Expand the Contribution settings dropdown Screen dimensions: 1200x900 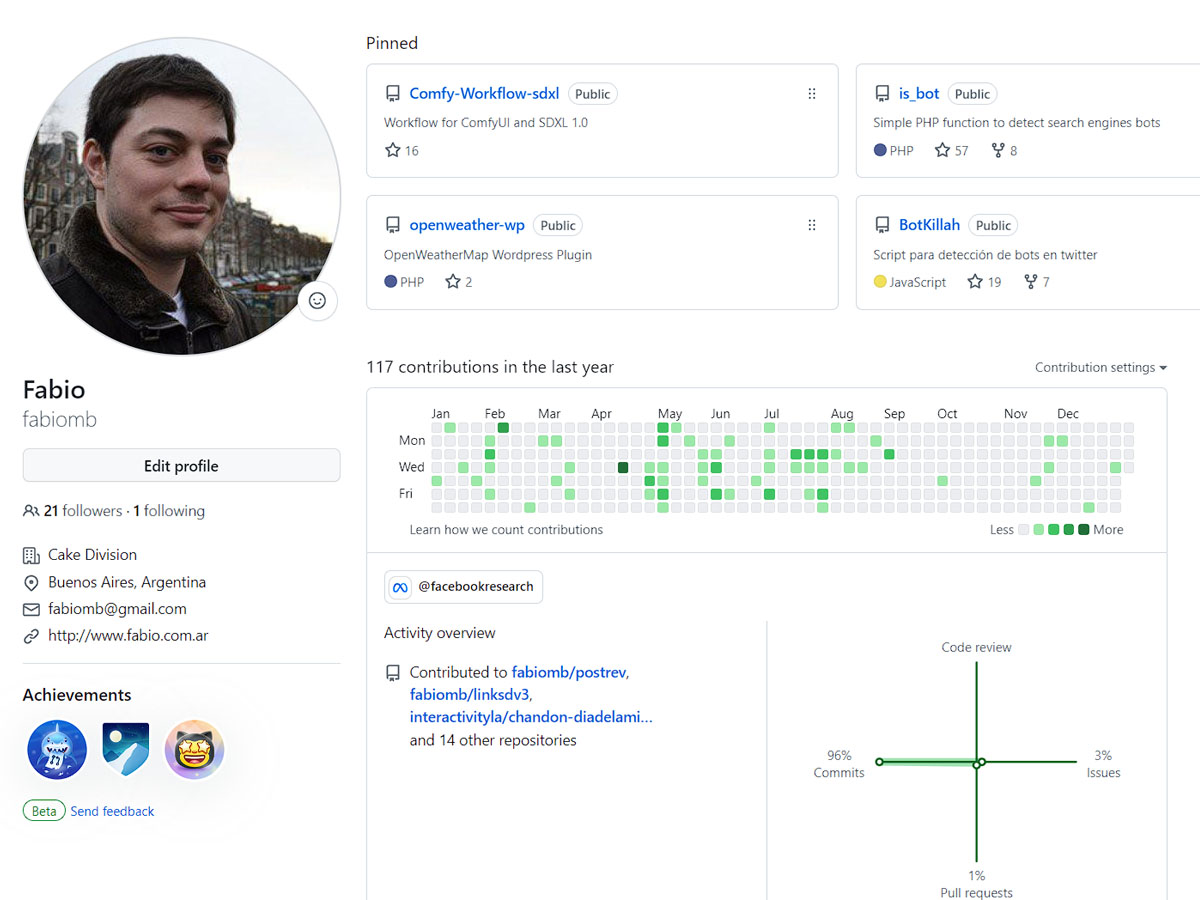click(1101, 367)
